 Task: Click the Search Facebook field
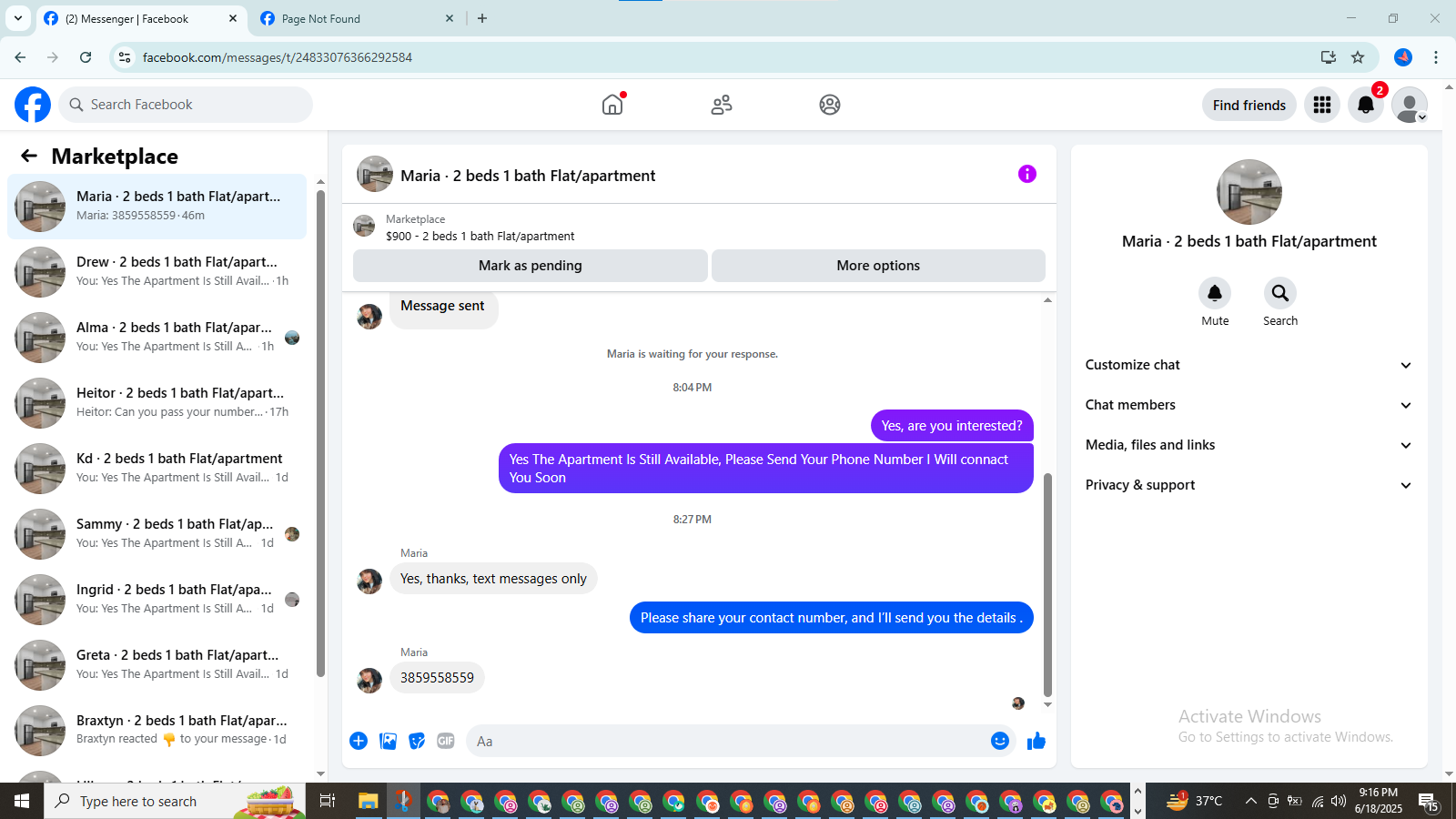tap(186, 105)
